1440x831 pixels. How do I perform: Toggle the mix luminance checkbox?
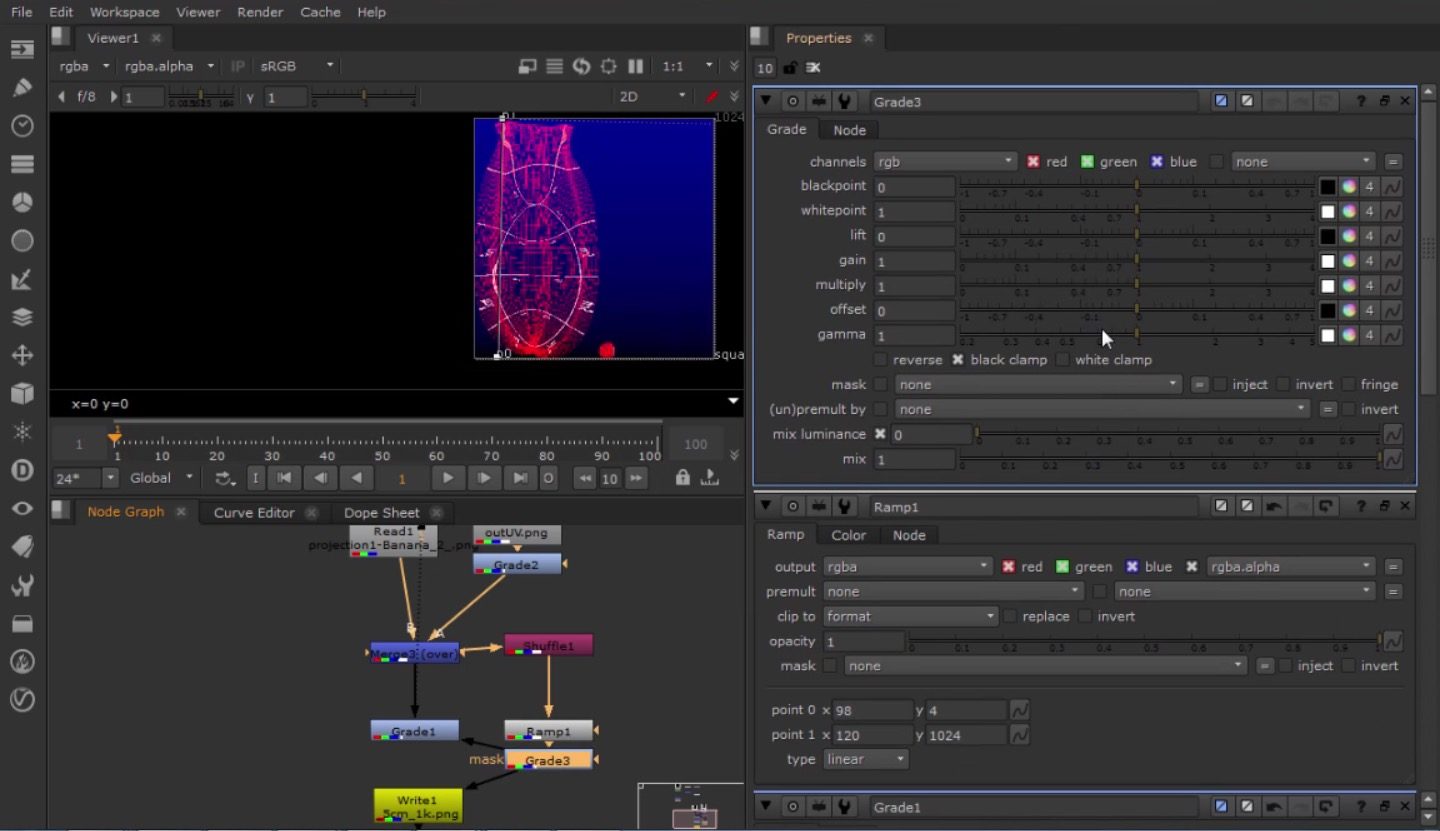click(x=880, y=434)
